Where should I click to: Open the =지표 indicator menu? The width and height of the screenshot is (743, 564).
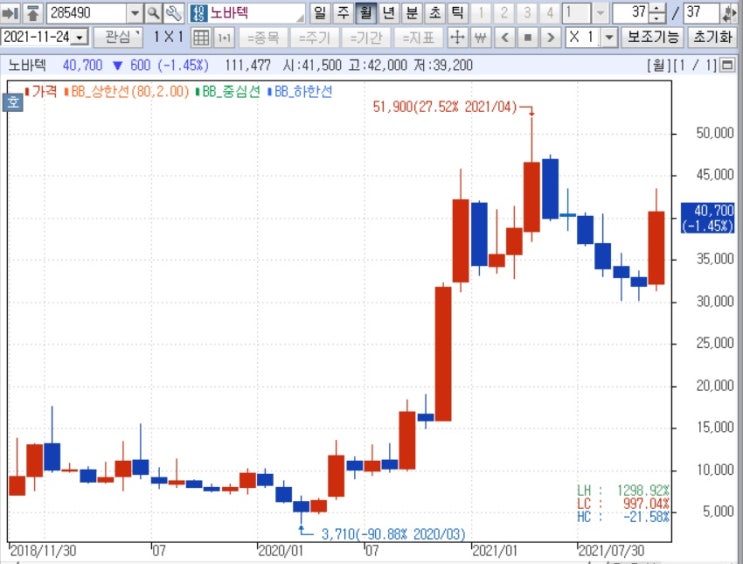pyautogui.click(x=418, y=37)
